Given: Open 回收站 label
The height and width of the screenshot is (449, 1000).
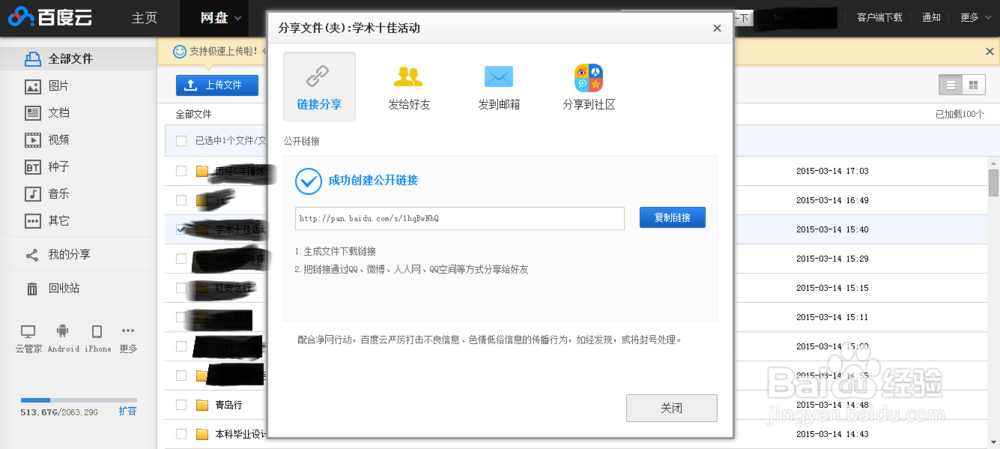Looking at the screenshot, I should point(64,288).
